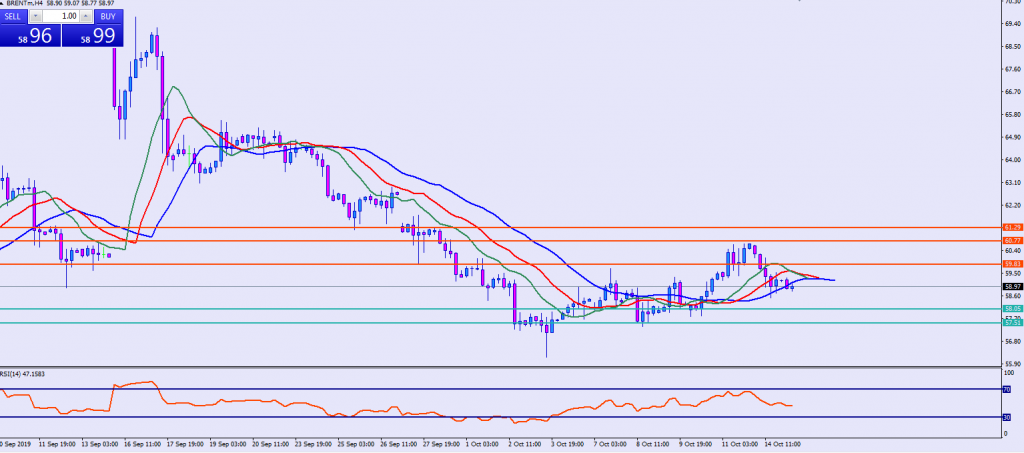Click the BUY button
1024x453 pixels.
pyautogui.click(x=106, y=17)
